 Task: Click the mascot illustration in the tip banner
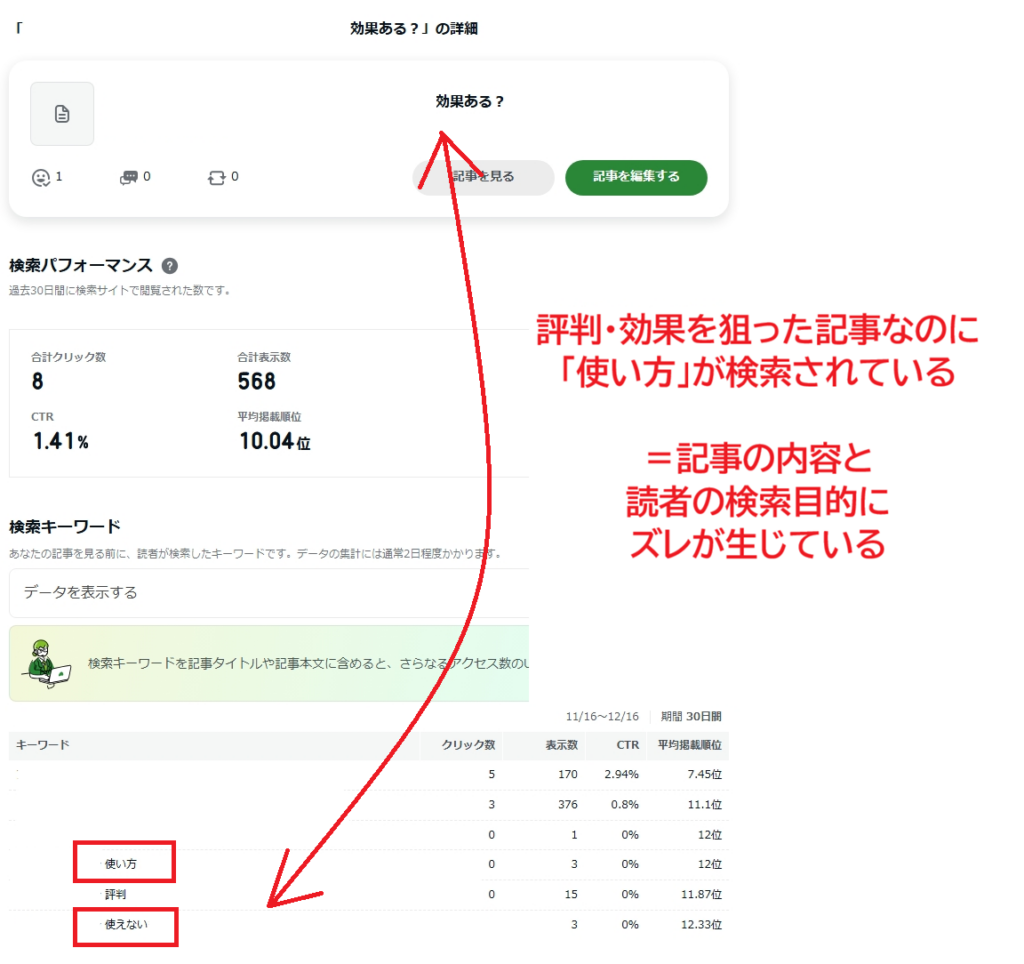[x=47, y=663]
